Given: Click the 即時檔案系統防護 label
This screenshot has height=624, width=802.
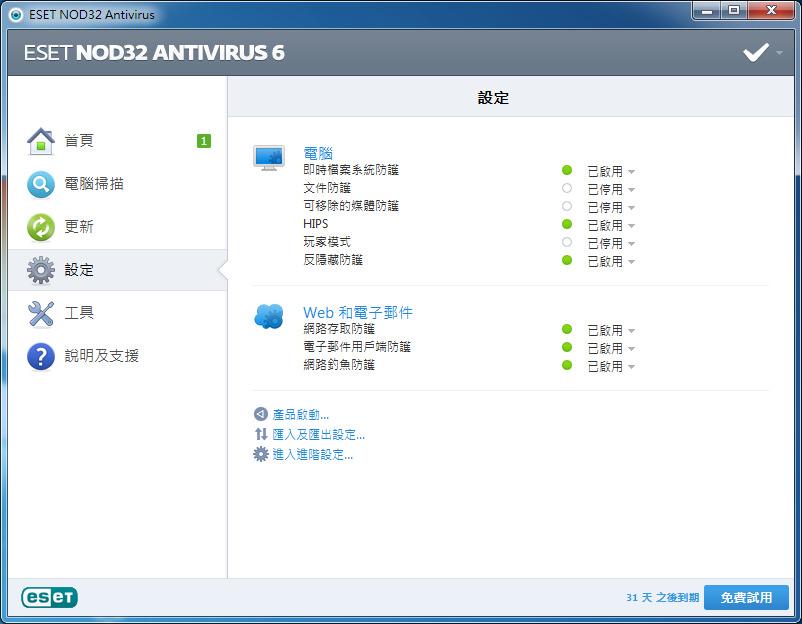Looking at the screenshot, I should 351,170.
